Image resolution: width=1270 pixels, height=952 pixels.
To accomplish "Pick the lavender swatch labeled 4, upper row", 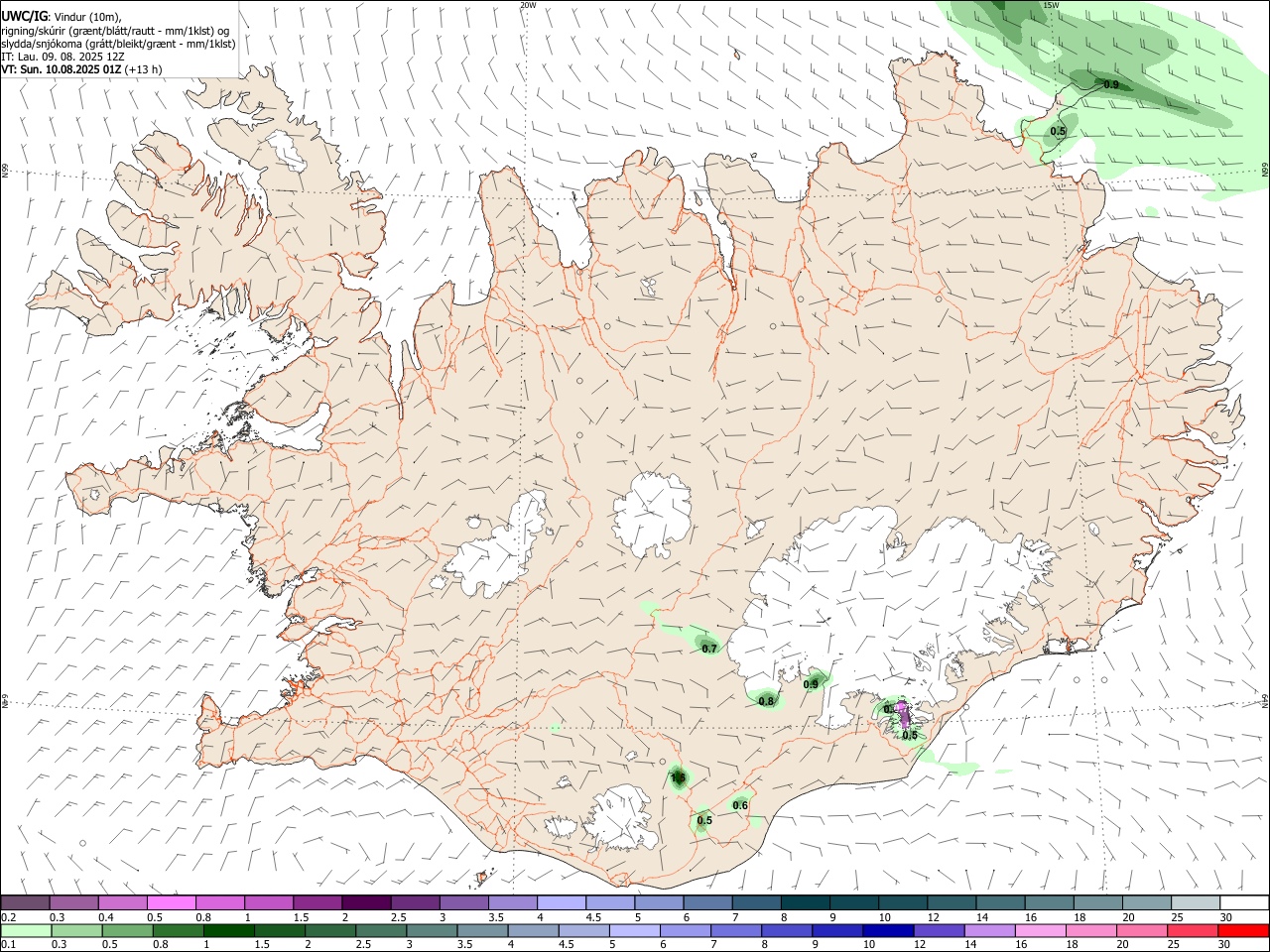I will pos(562,902).
